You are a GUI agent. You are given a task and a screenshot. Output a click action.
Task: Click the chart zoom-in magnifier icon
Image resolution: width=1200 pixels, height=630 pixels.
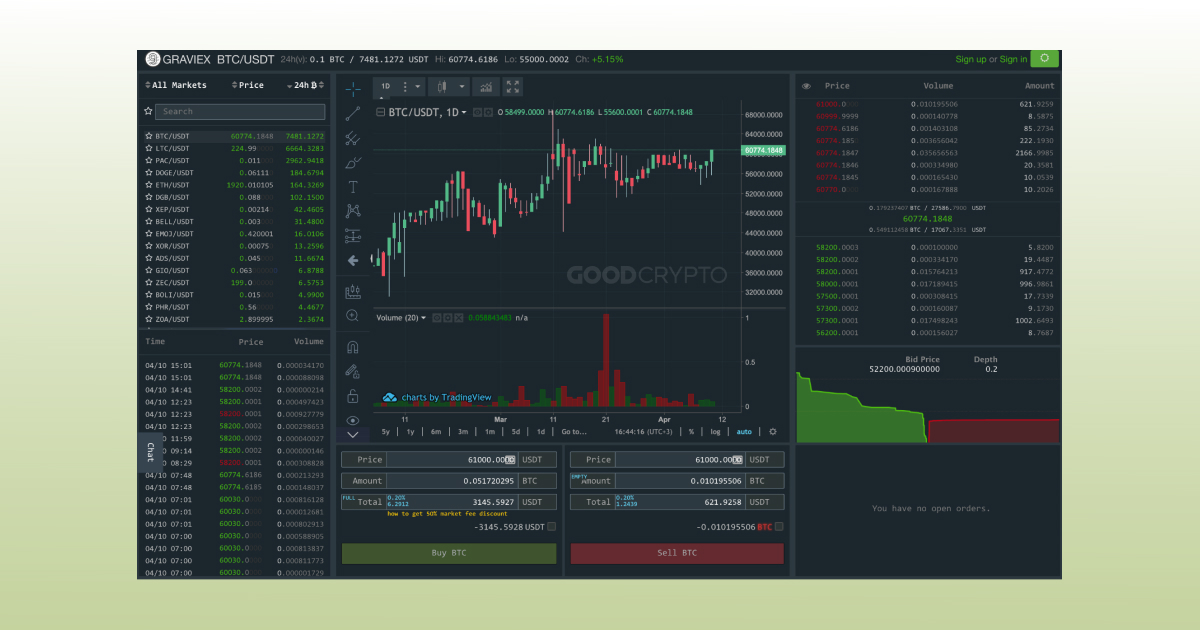coord(352,316)
